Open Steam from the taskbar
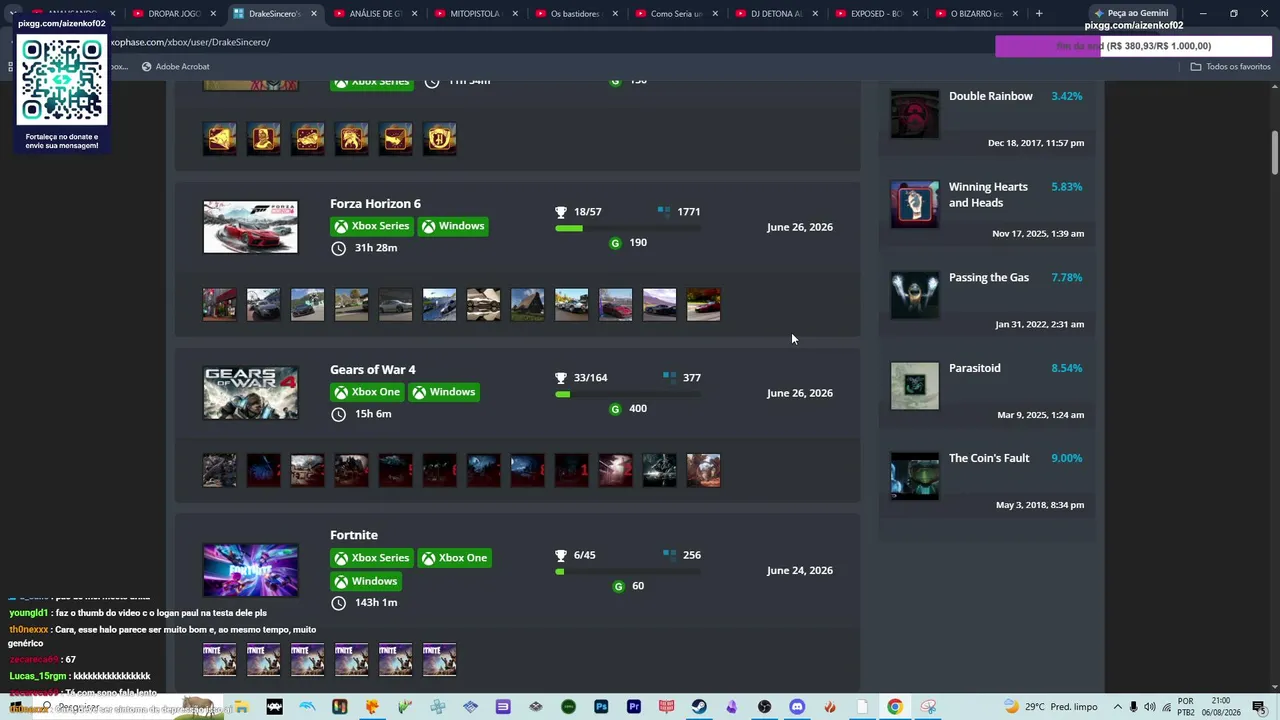Image resolution: width=1280 pixels, height=720 pixels. [699, 707]
